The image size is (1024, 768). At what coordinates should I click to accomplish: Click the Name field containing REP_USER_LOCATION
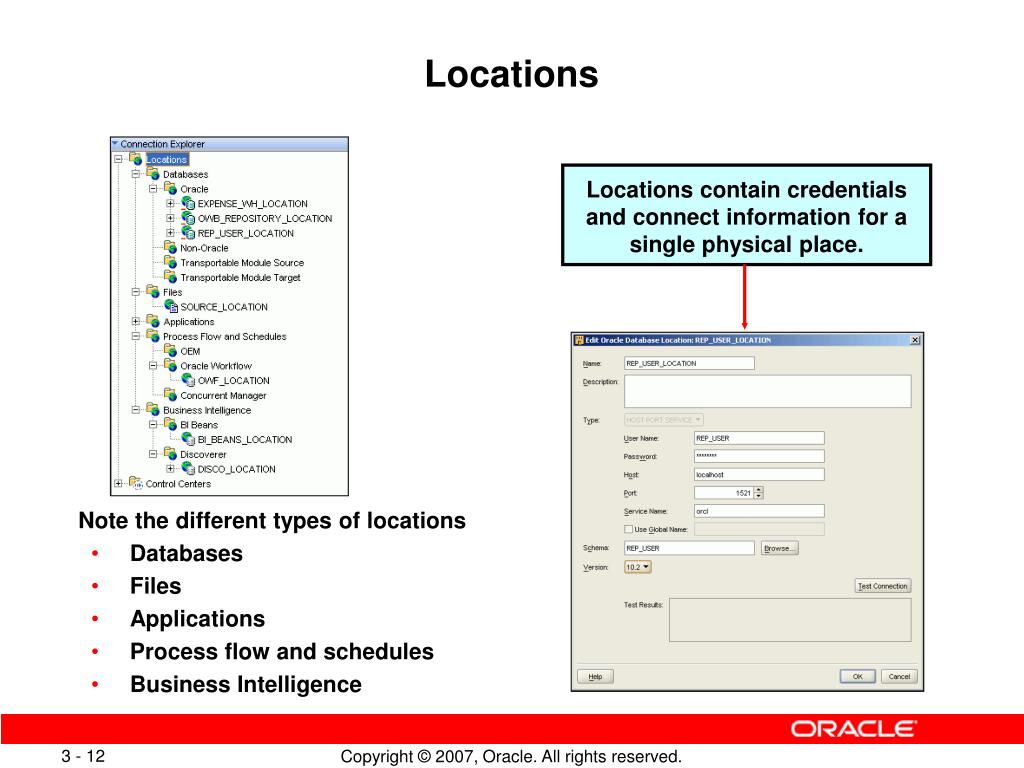tap(689, 363)
